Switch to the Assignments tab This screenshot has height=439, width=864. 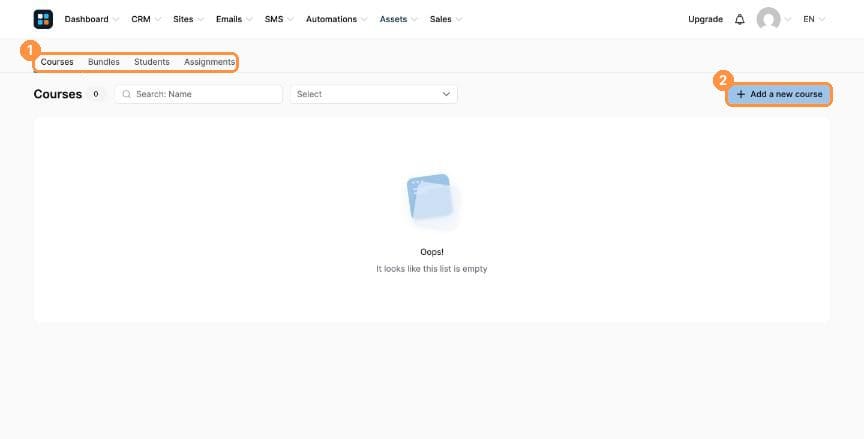[x=209, y=62]
